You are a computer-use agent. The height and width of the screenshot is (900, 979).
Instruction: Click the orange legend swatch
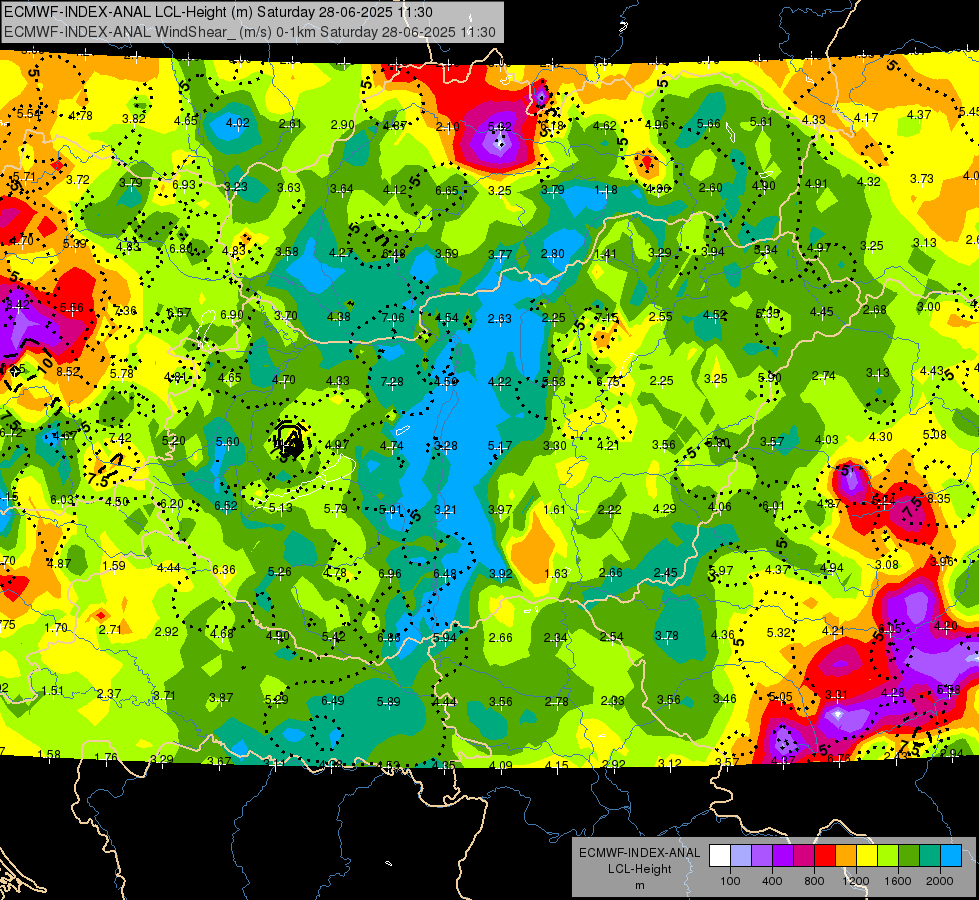[845, 856]
